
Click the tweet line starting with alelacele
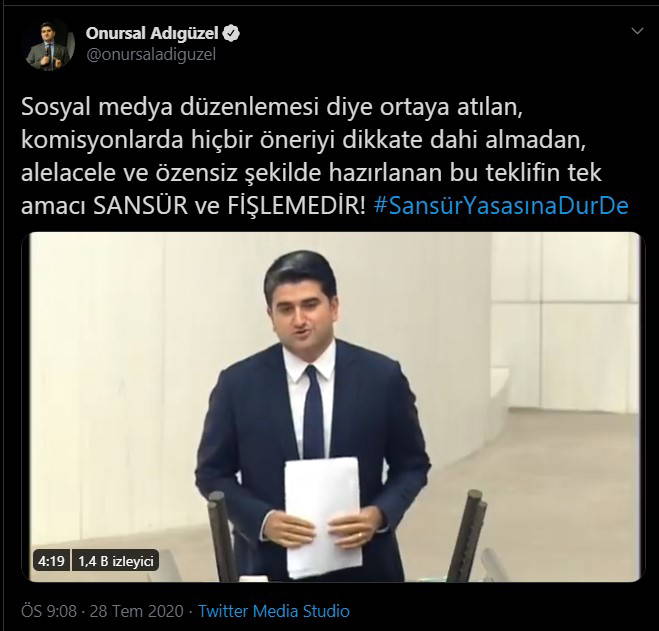click(x=311, y=173)
